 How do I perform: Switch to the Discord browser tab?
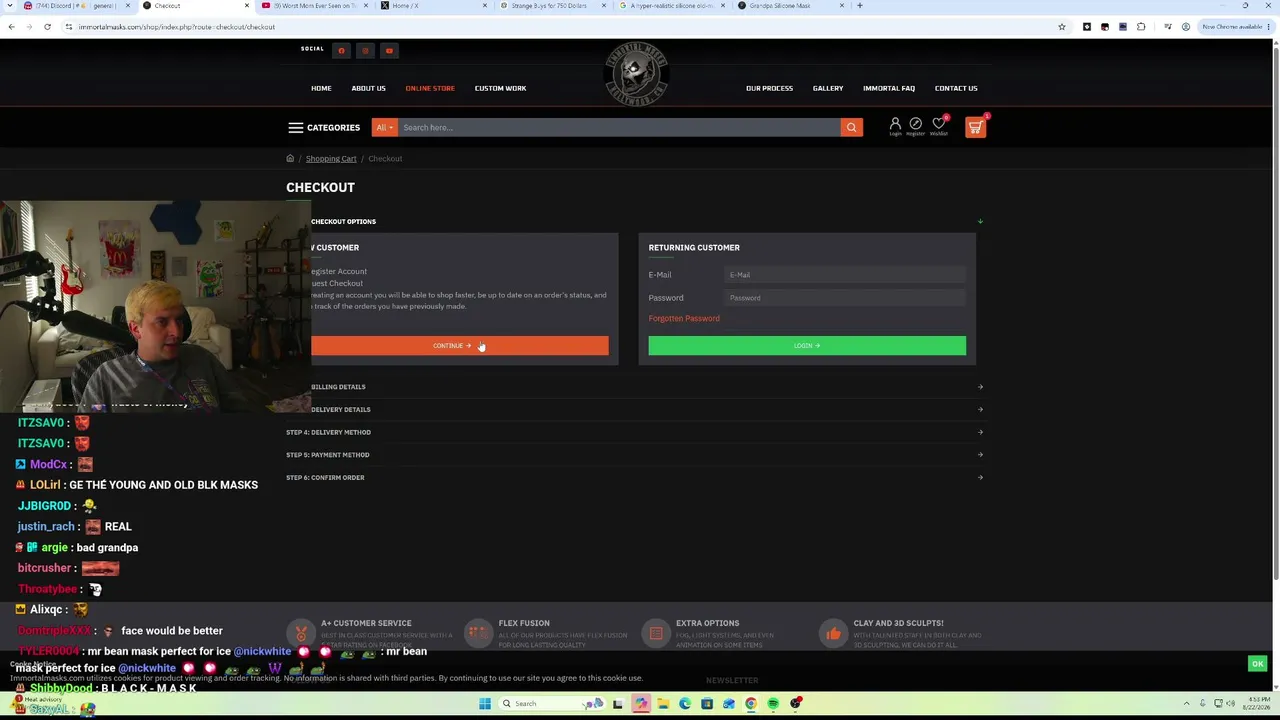76,6
